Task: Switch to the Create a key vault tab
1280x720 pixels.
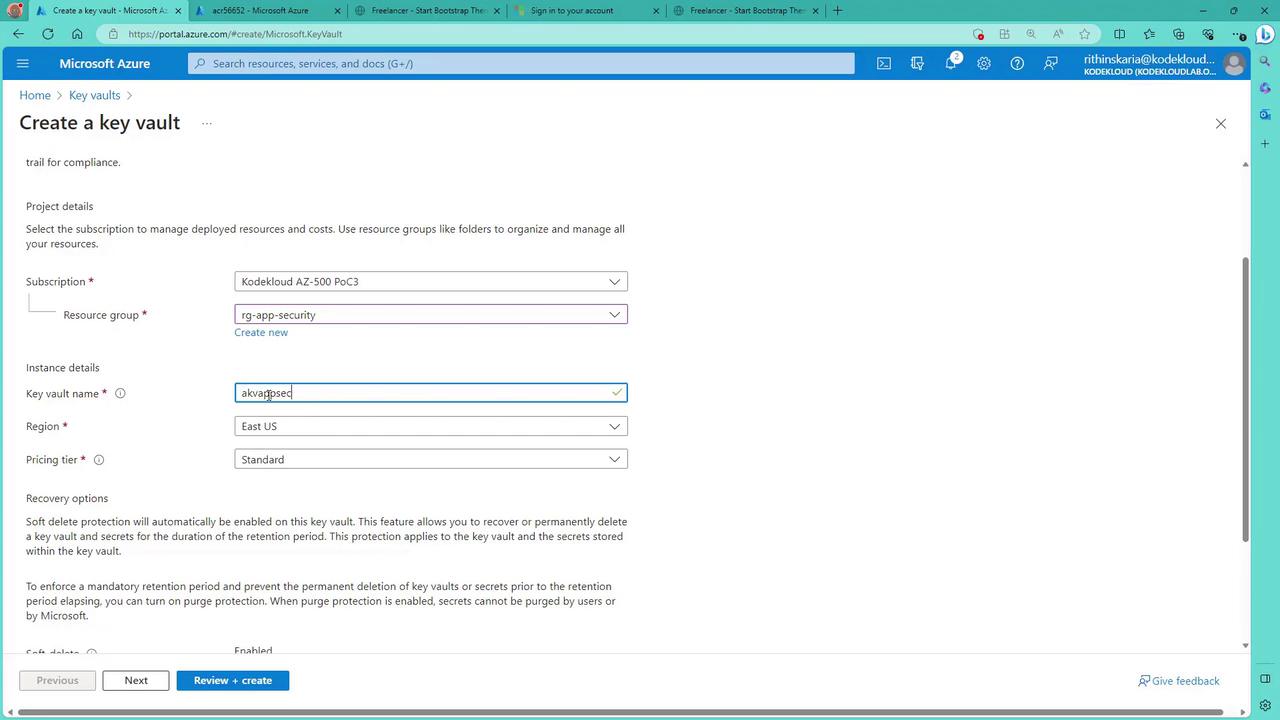Action: pyautogui.click(x=108, y=11)
